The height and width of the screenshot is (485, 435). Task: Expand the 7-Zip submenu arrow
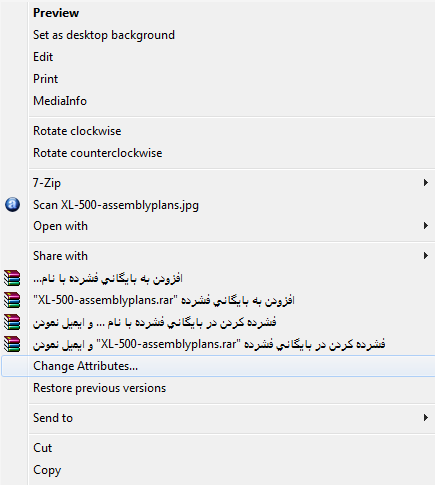(426, 183)
